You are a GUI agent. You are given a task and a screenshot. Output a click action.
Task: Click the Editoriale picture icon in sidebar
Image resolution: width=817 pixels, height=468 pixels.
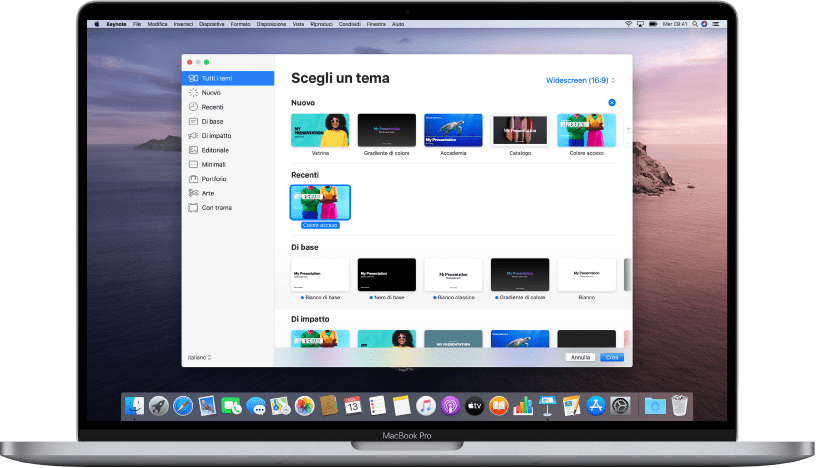[193, 150]
